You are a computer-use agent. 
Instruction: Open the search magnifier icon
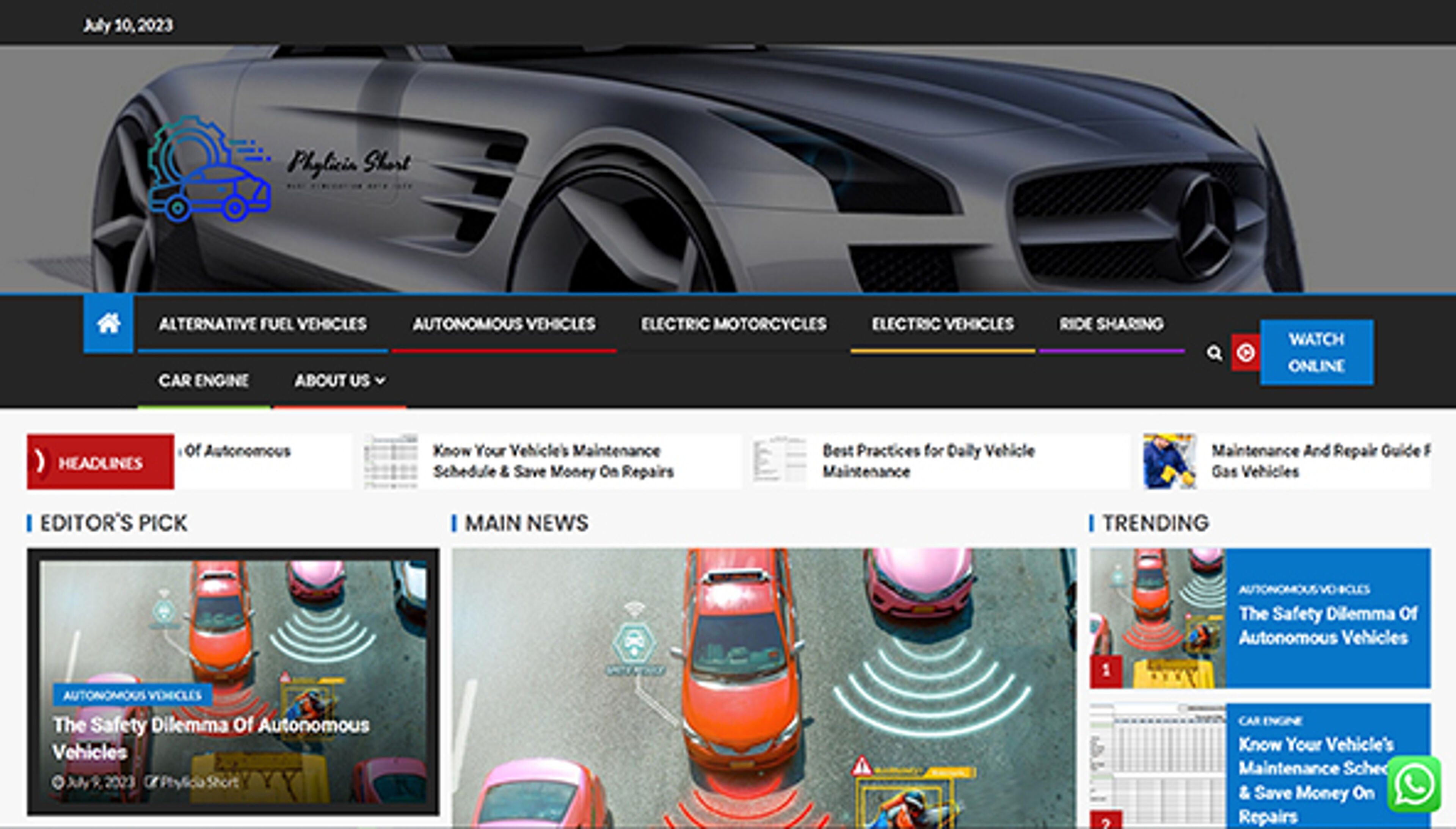(x=1214, y=353)
